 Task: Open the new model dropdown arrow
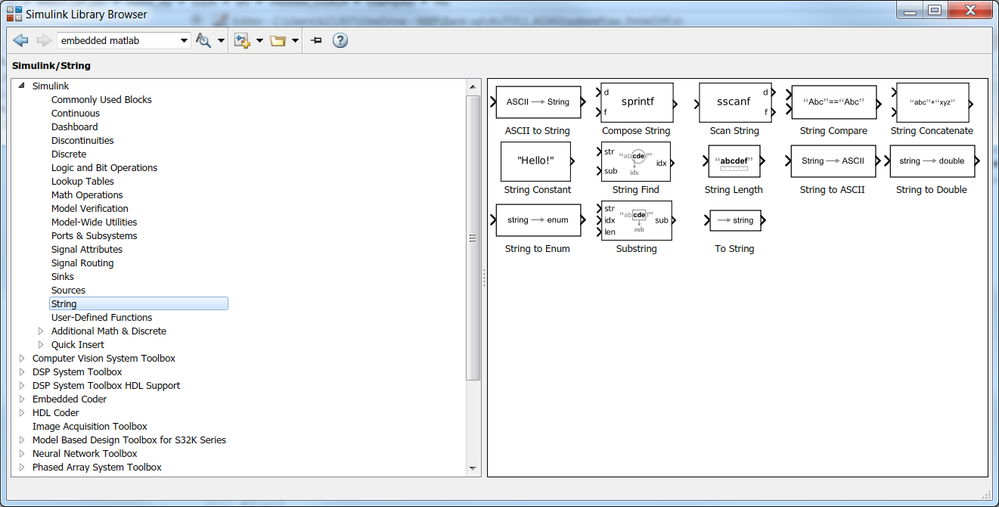259,41
